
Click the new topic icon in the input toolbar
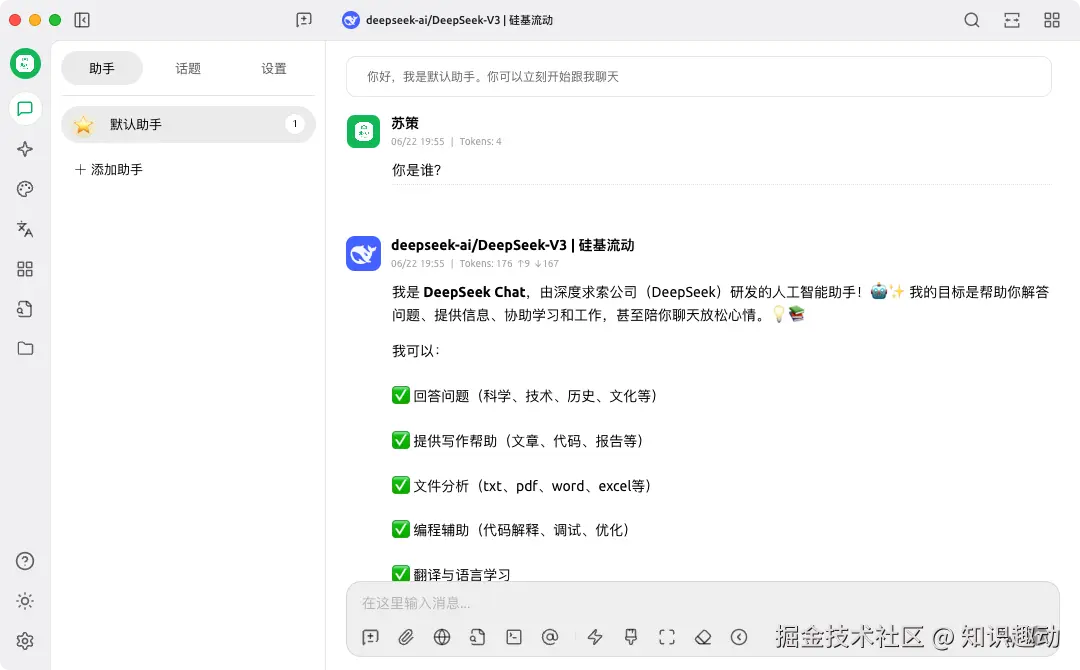[371, 637]
